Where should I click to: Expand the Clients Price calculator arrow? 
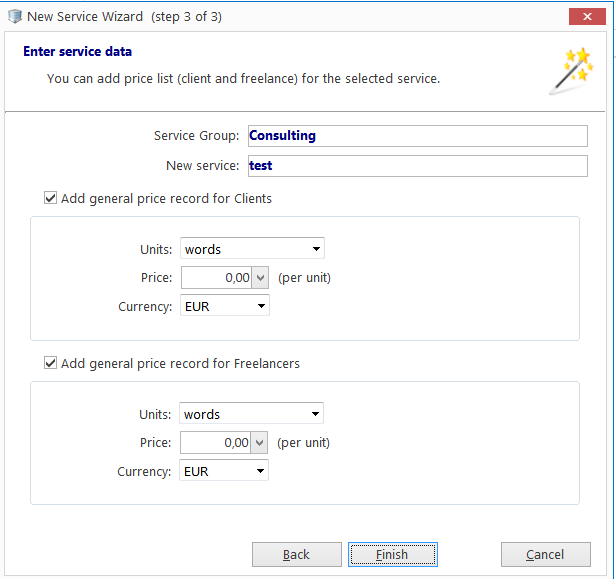(260, 278)
